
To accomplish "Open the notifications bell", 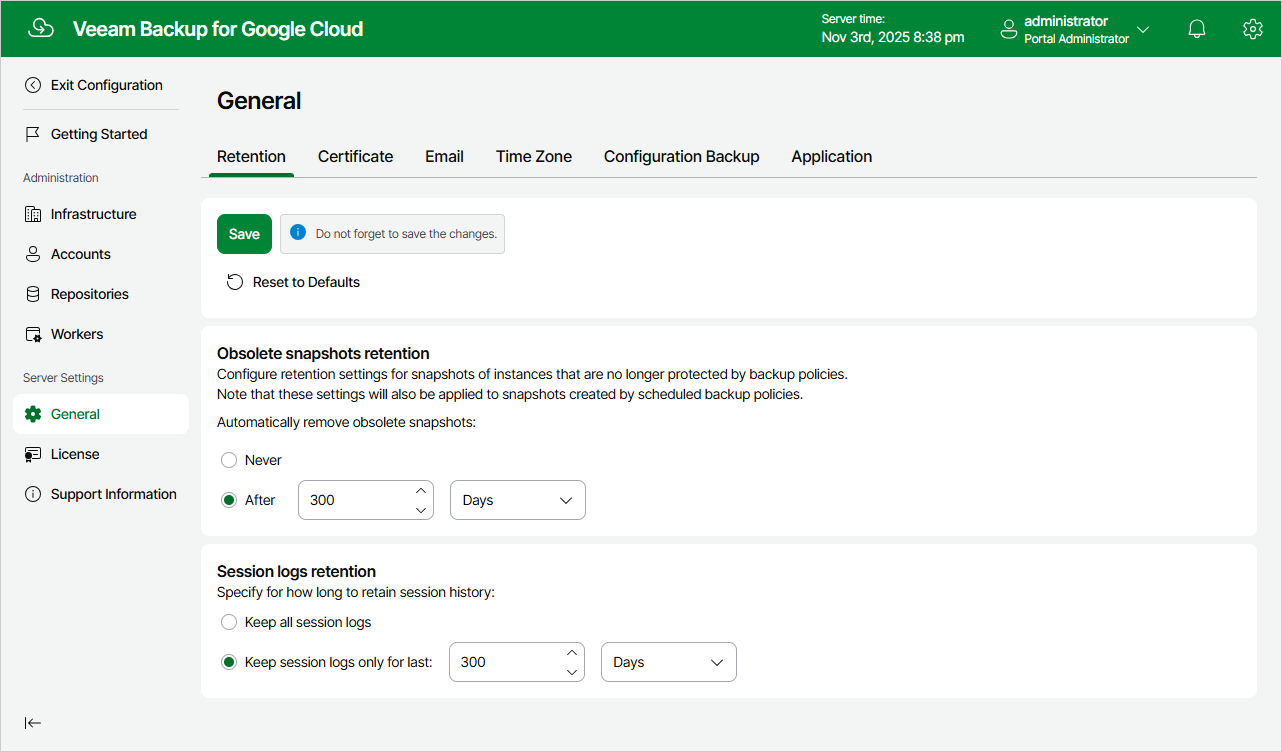I will pos(1197,29).
